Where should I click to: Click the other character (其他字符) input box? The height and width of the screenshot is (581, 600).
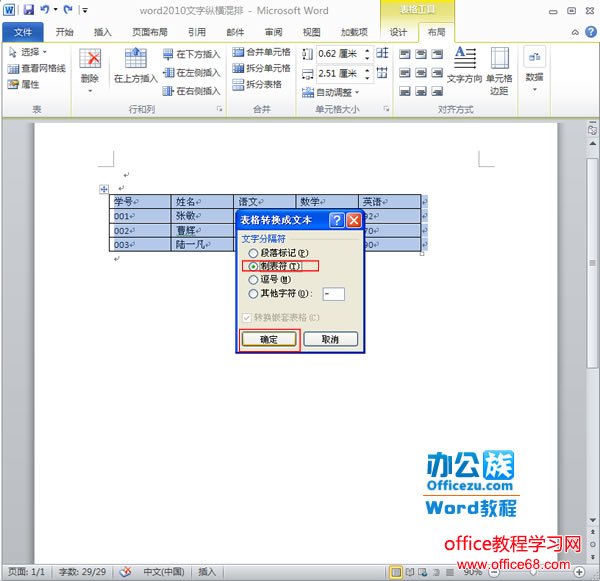(x=334, y=294)
